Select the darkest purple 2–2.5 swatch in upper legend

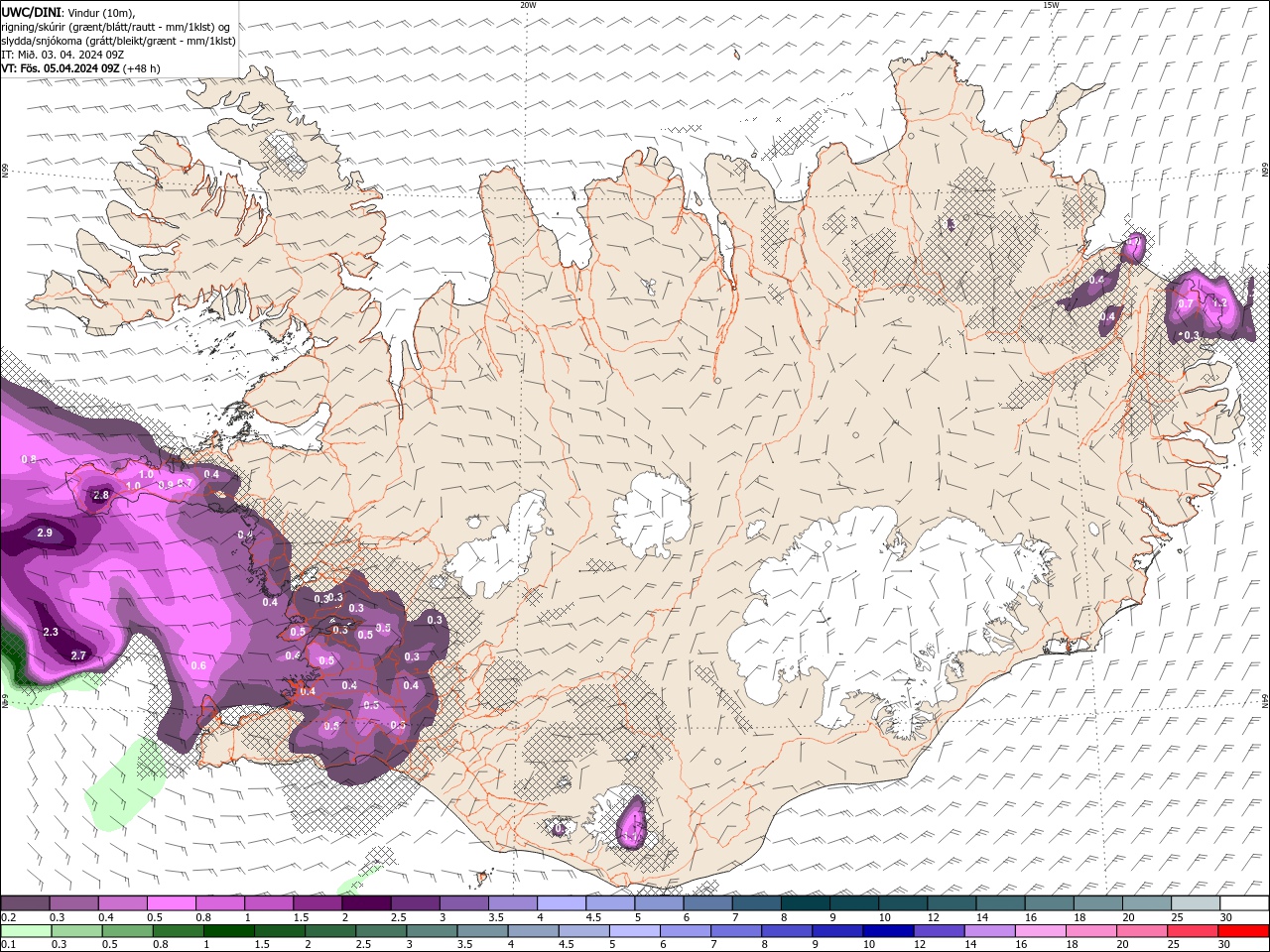coord(366,903)
